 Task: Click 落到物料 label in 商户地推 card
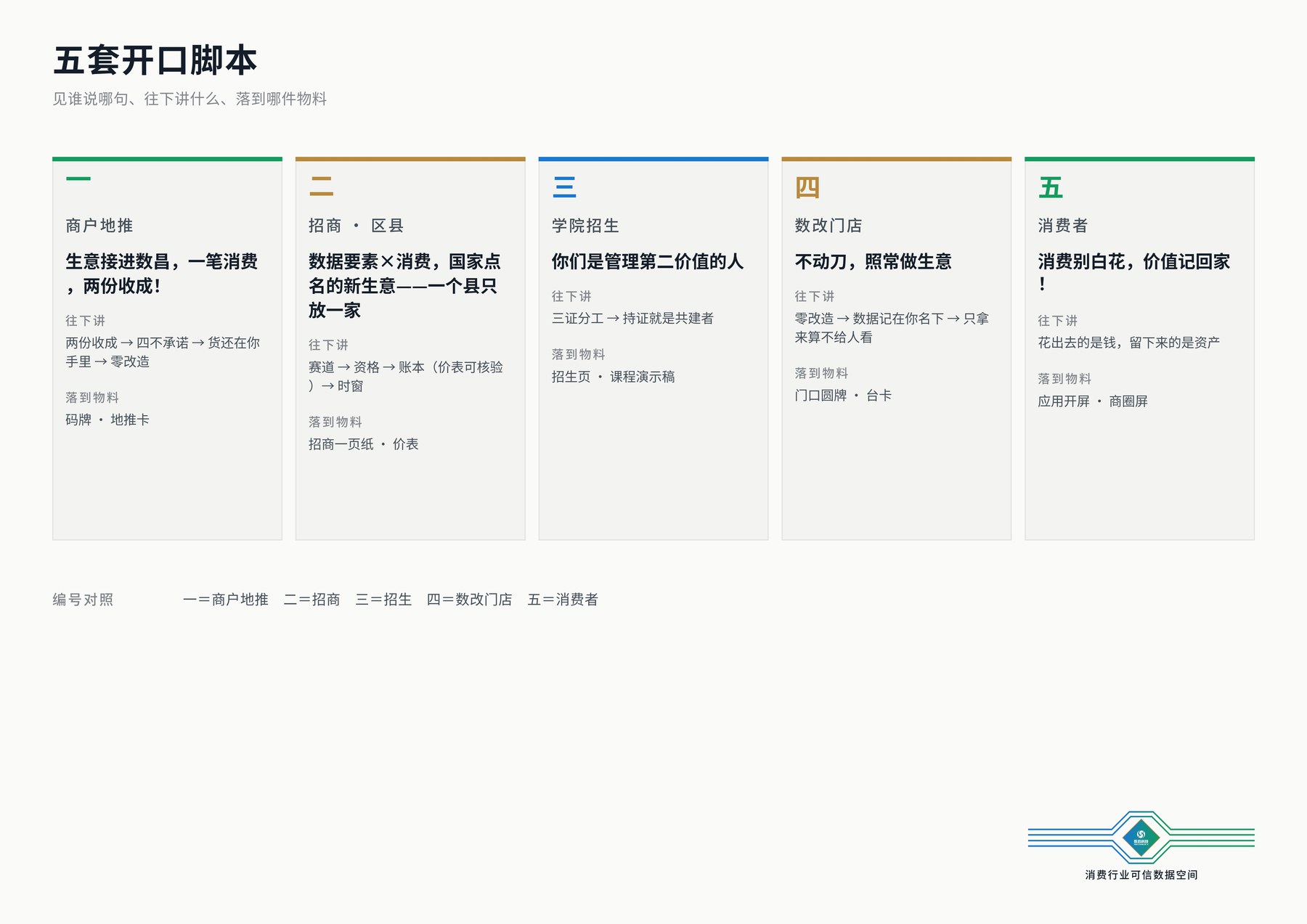point(92,398)
